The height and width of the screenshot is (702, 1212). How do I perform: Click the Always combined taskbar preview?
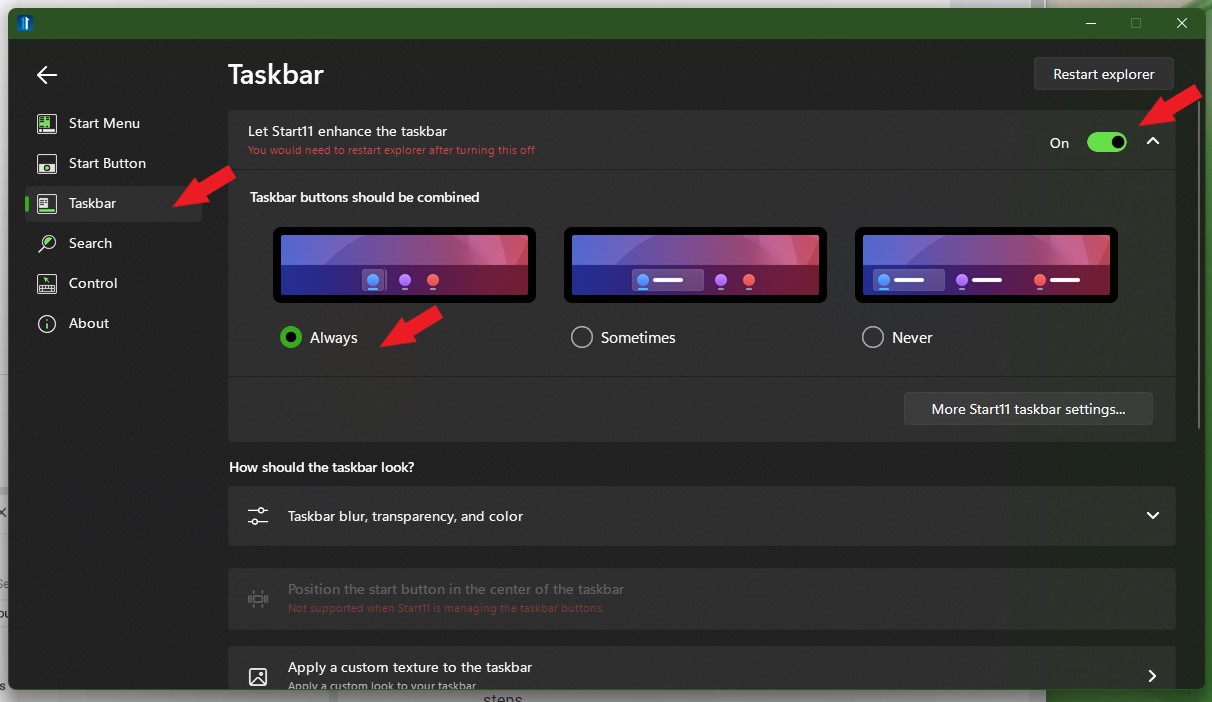[x=404, y=265]
